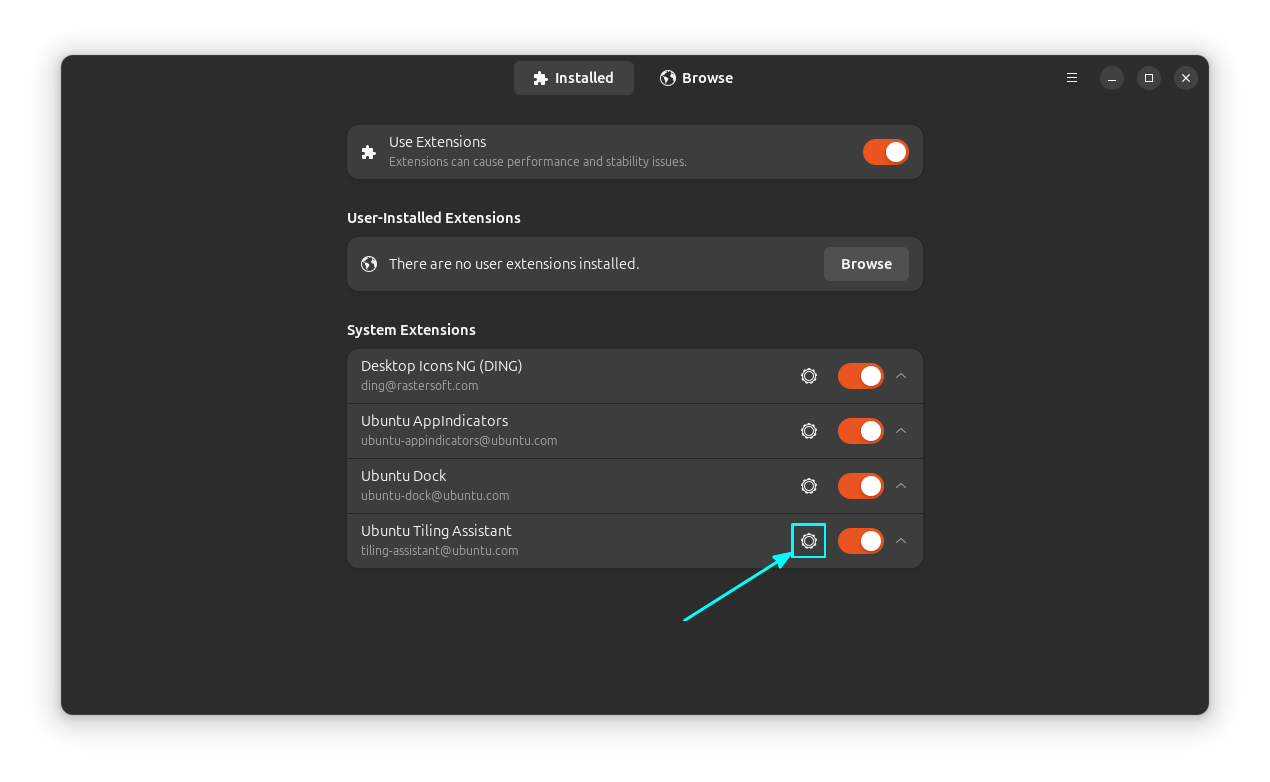Expand Ubuntu AppIndicators details chevron
Image resolution: width=1270 pixels, height=782 pixels.
click(x=901, y=431)
